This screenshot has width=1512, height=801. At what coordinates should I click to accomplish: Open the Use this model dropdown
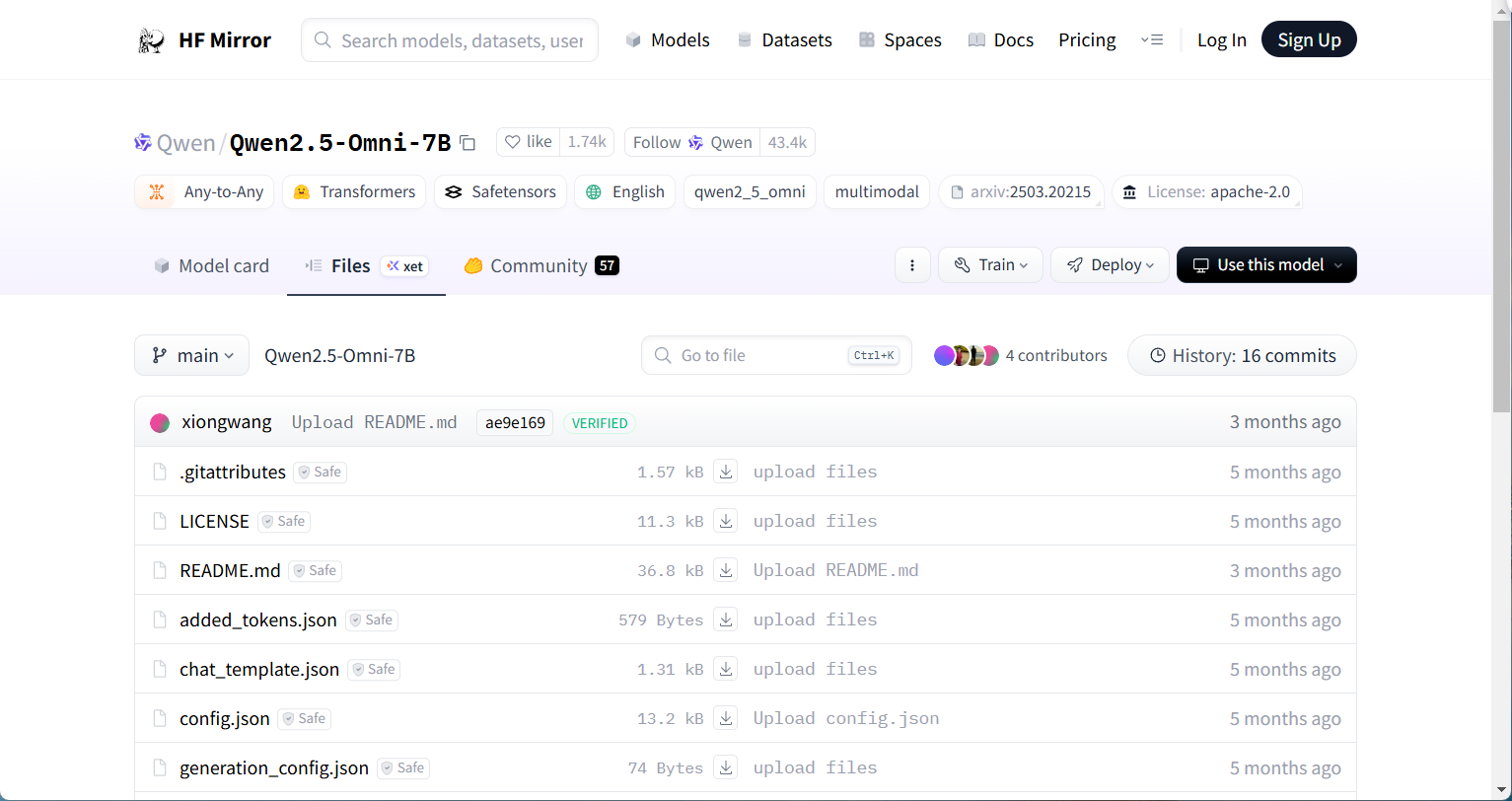click(1266, 264)
